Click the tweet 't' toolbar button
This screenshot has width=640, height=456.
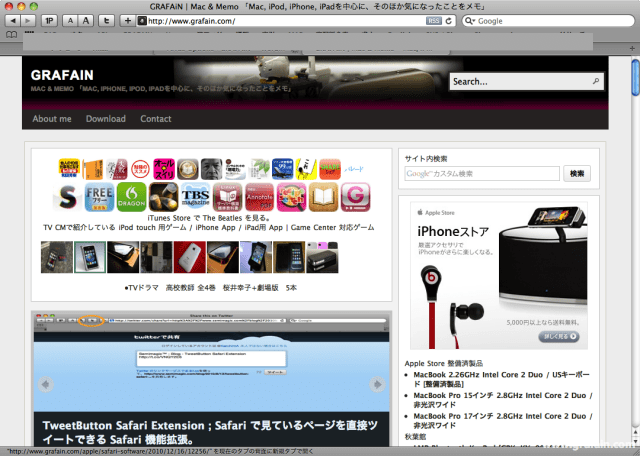pos(105,20)
